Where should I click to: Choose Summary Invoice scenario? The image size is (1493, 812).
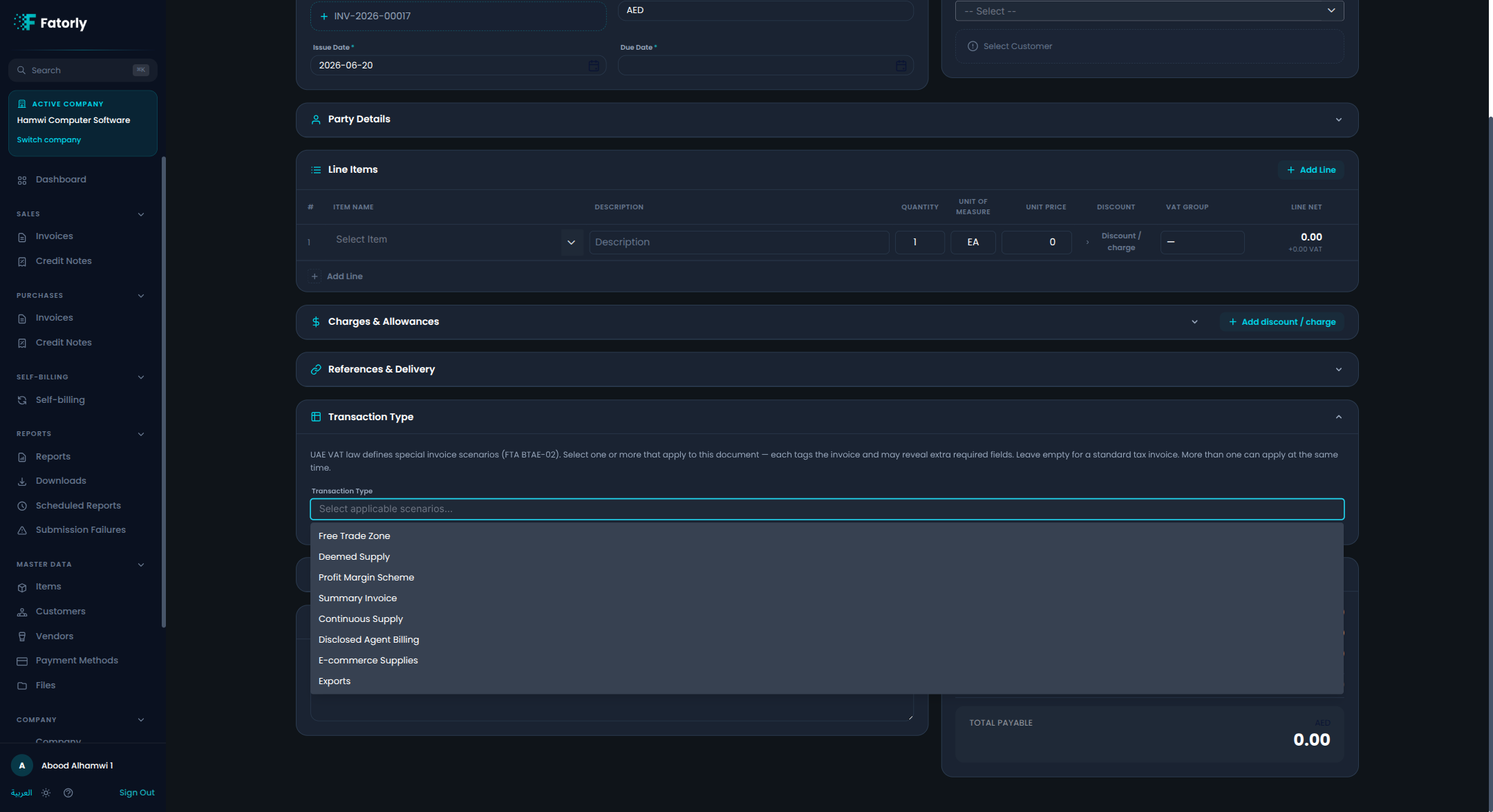coord(827,598)
